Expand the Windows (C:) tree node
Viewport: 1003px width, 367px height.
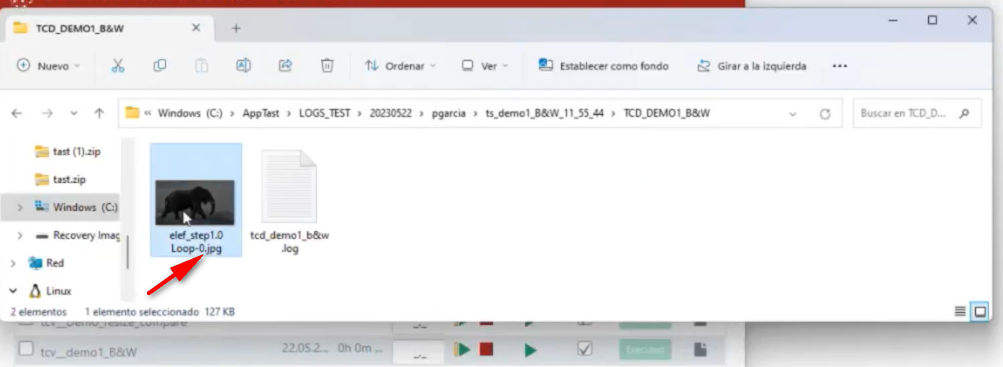tap(20, 207)
